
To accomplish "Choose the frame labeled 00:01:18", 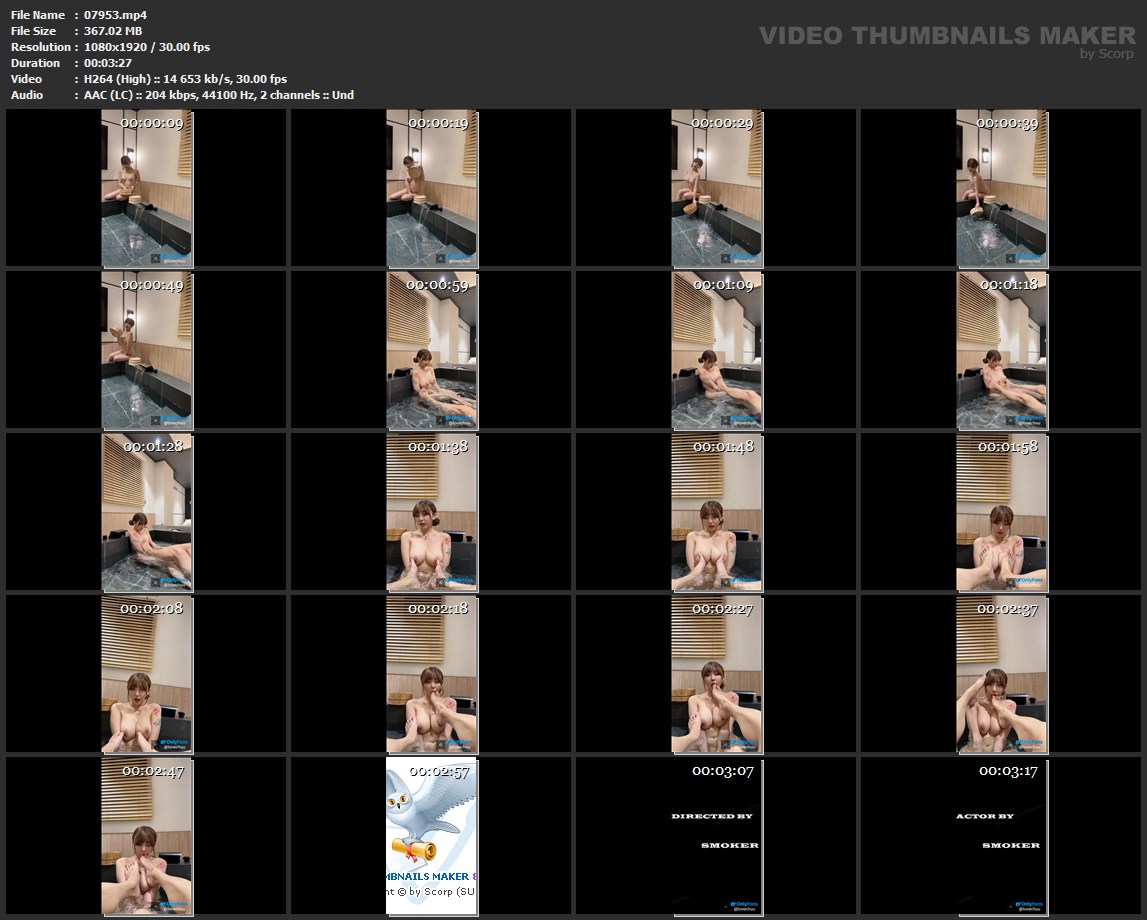I will click(1002, 350).
